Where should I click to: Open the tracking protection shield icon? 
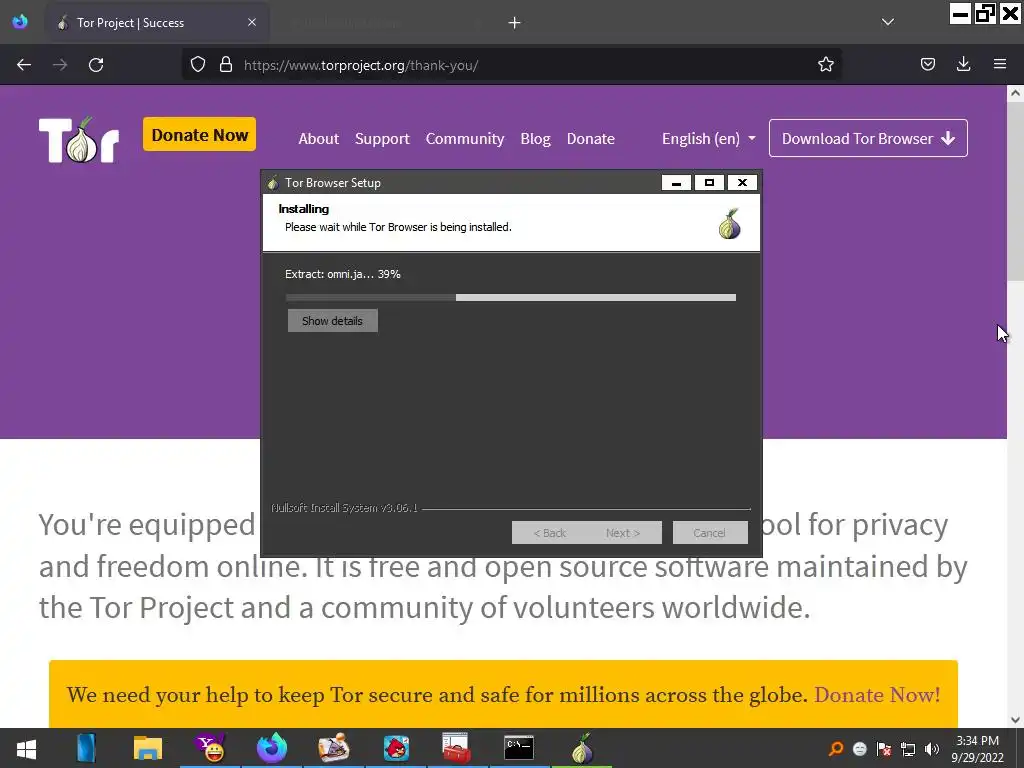(x=198, y=65)
